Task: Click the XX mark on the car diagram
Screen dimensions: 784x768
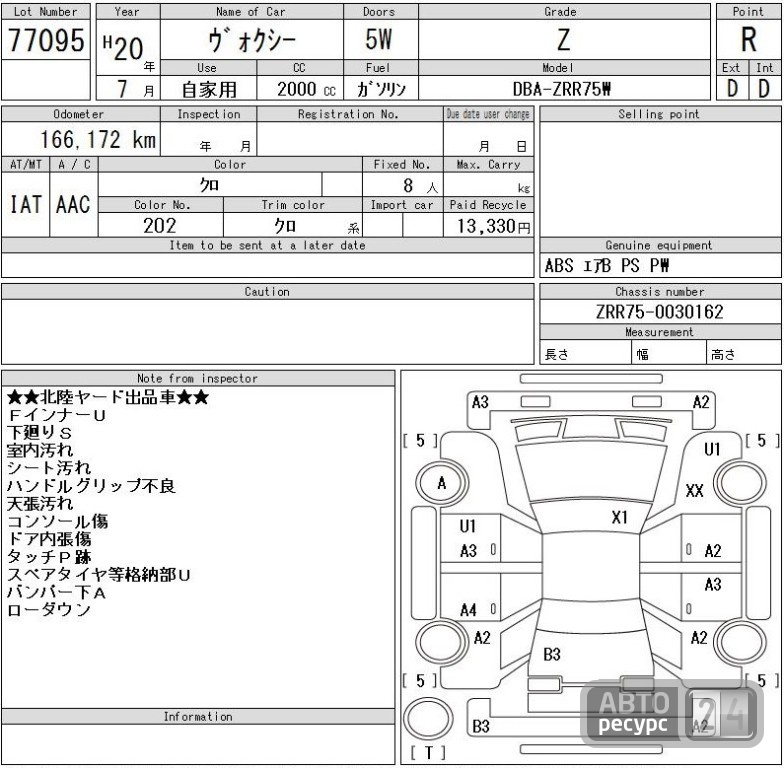Action: [694, 490]
